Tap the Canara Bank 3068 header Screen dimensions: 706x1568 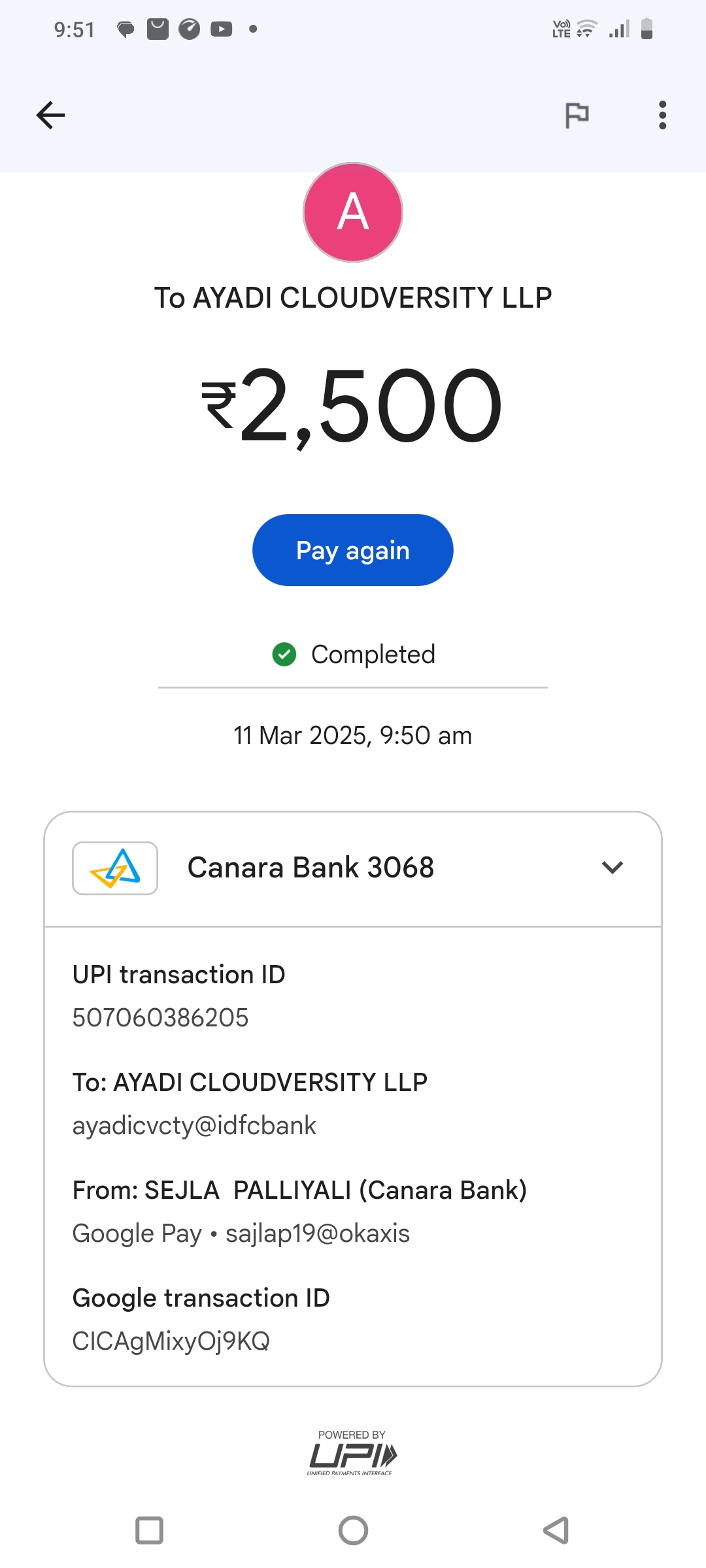(311, 868)
